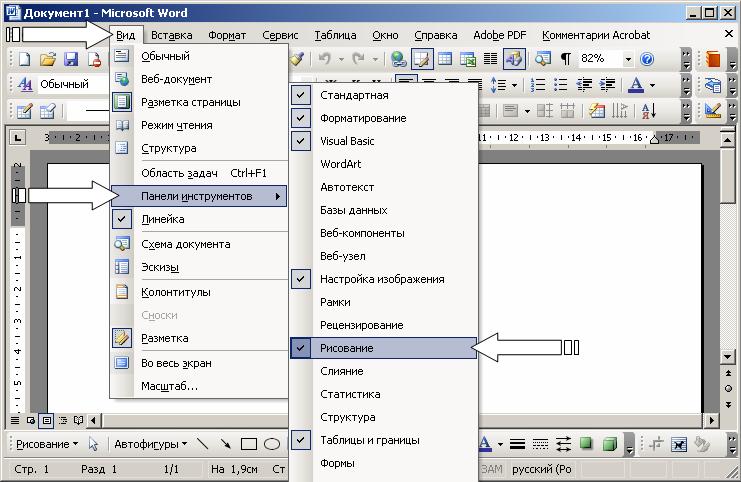The image size is (741, 482).
Task: Open the Справка menu
Action: click(x=435, y=35)
